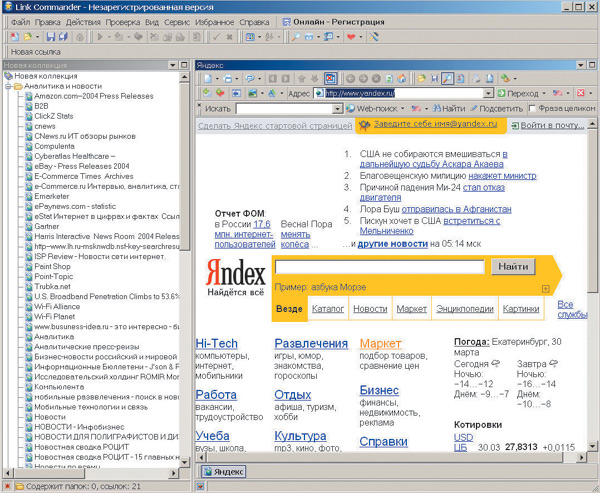
Task: Click the red heart icon in address toolbar
Action: click(220, 93)
